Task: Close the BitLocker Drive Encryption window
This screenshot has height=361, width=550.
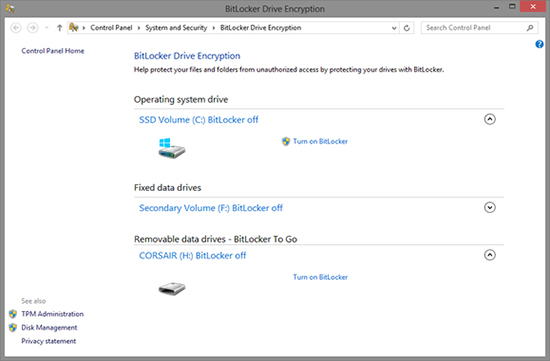Action: (x=533, y=7)
